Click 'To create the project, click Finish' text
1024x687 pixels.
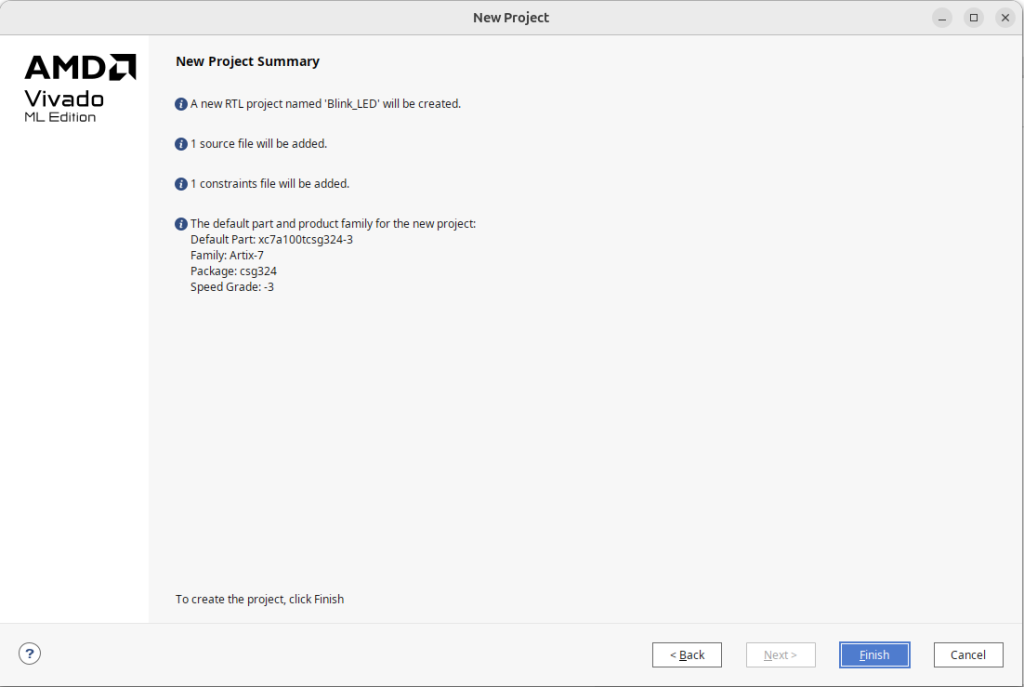pos(259,599)
